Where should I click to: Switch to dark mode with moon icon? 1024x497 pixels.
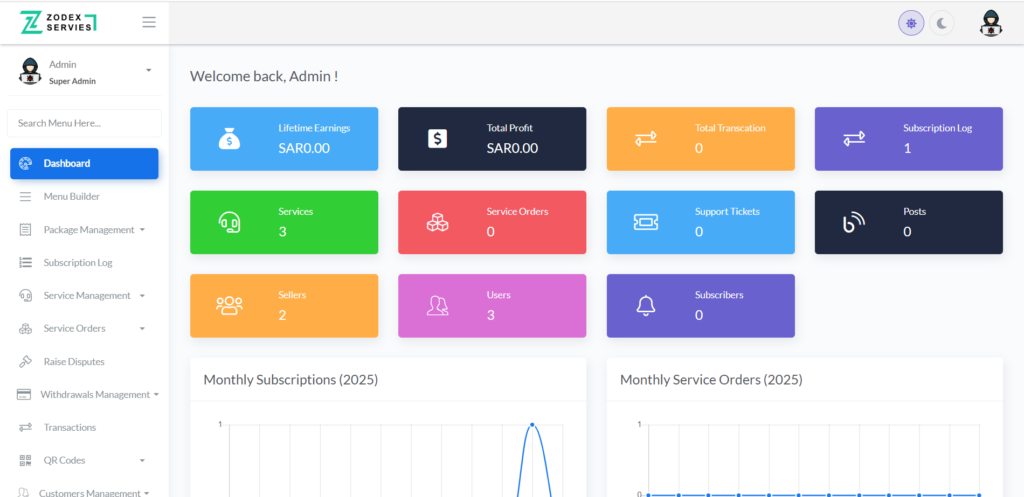(x=942, y=23)
